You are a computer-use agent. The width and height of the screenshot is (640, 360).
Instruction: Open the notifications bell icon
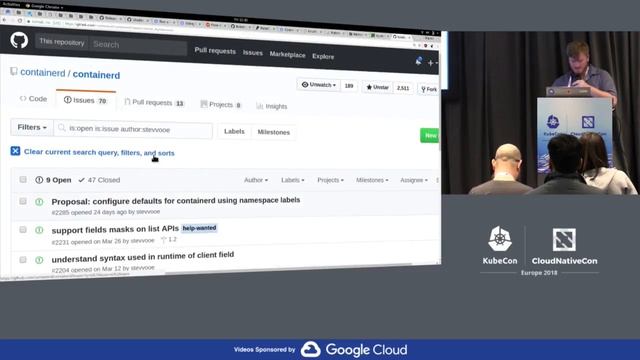click(x=418, y=62)
